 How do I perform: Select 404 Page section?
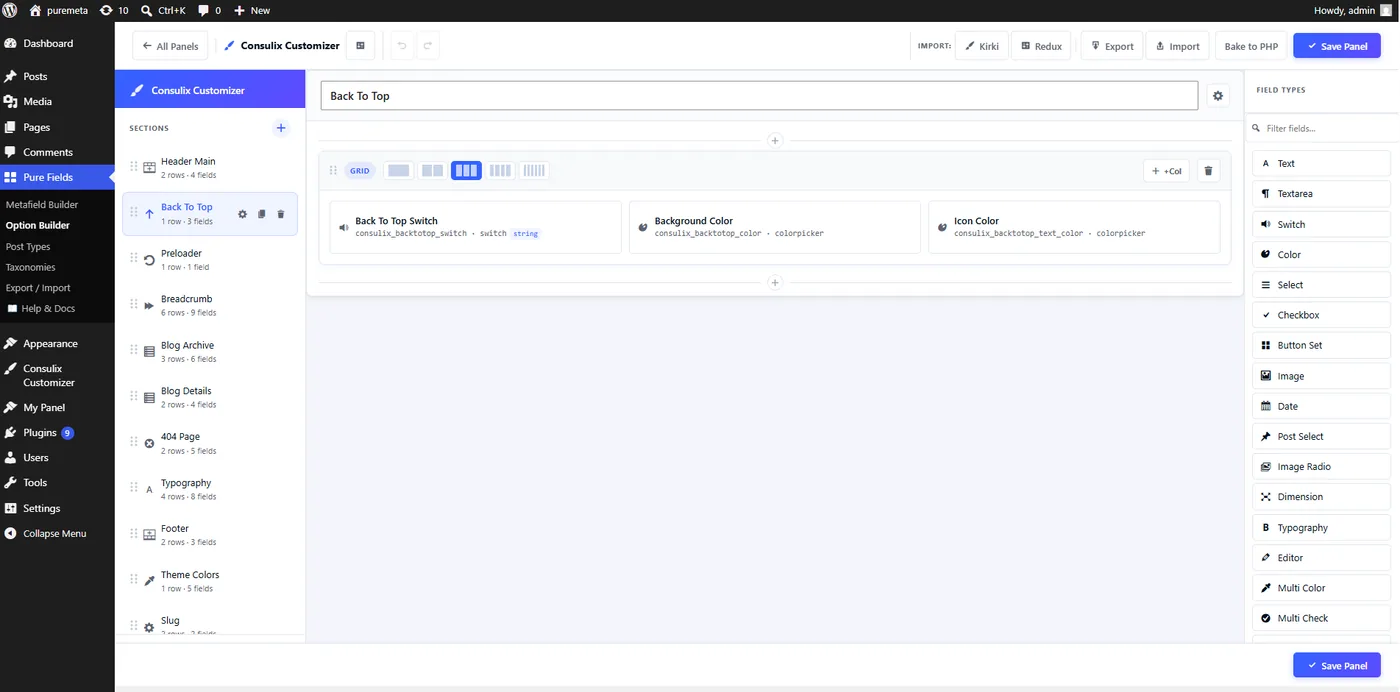pyautogui.click(x=210, y=443)
